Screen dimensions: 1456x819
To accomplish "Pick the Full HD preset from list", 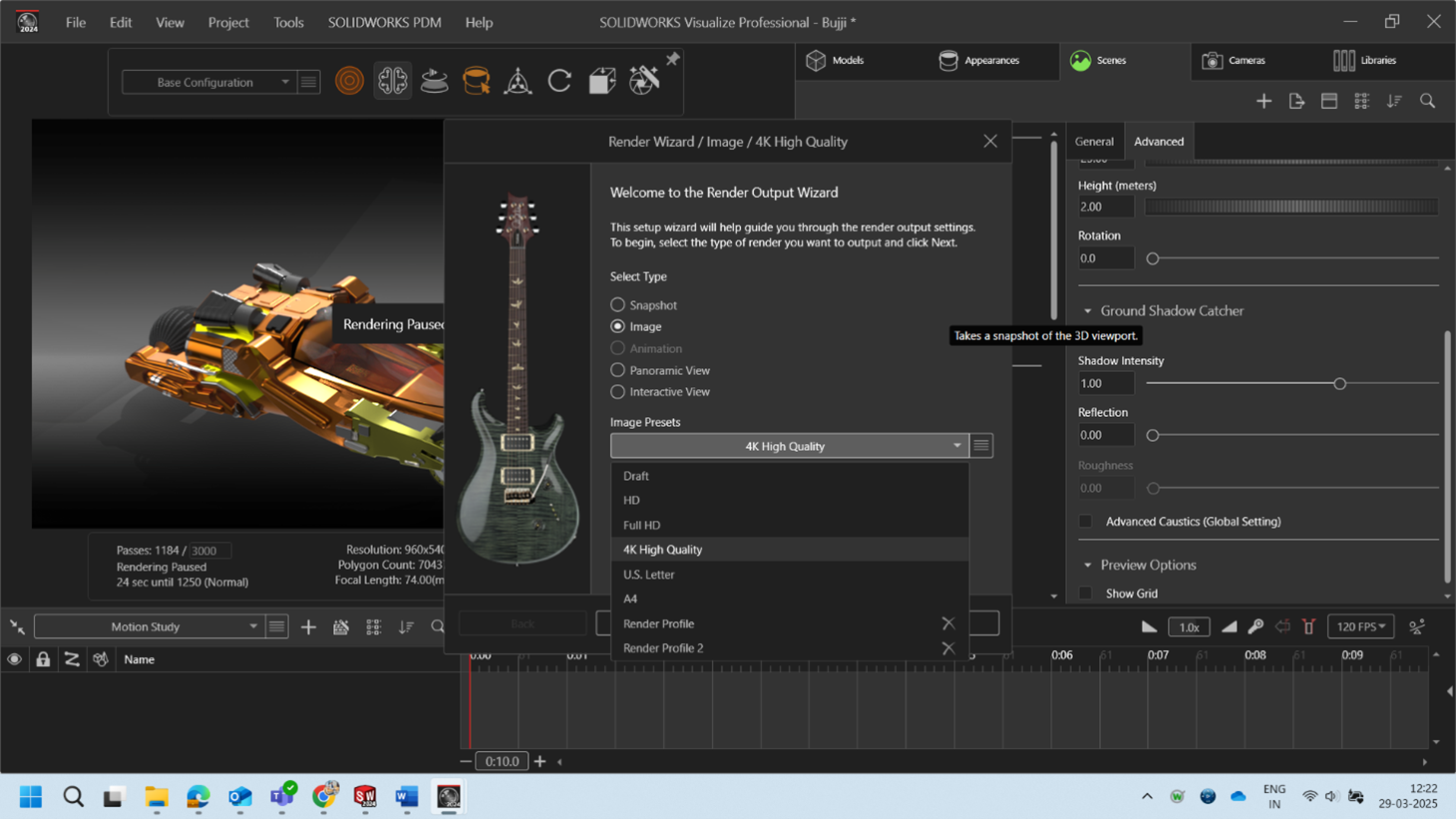I will (642, 525).
